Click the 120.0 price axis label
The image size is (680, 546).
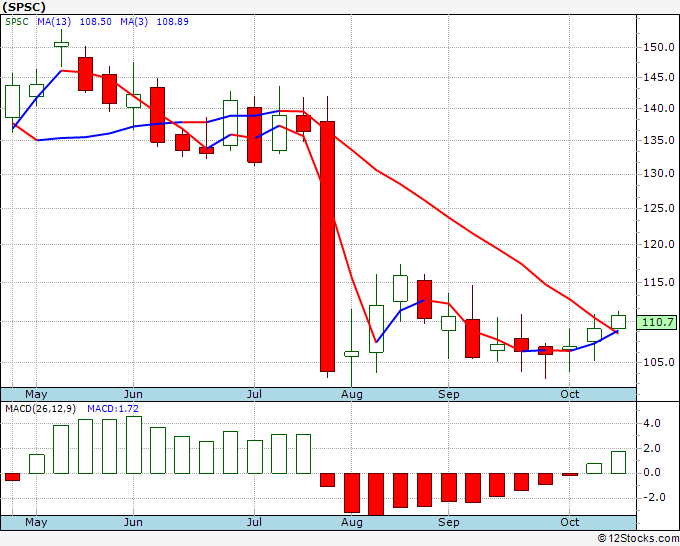pyautogui.click(x=659, y=244)
